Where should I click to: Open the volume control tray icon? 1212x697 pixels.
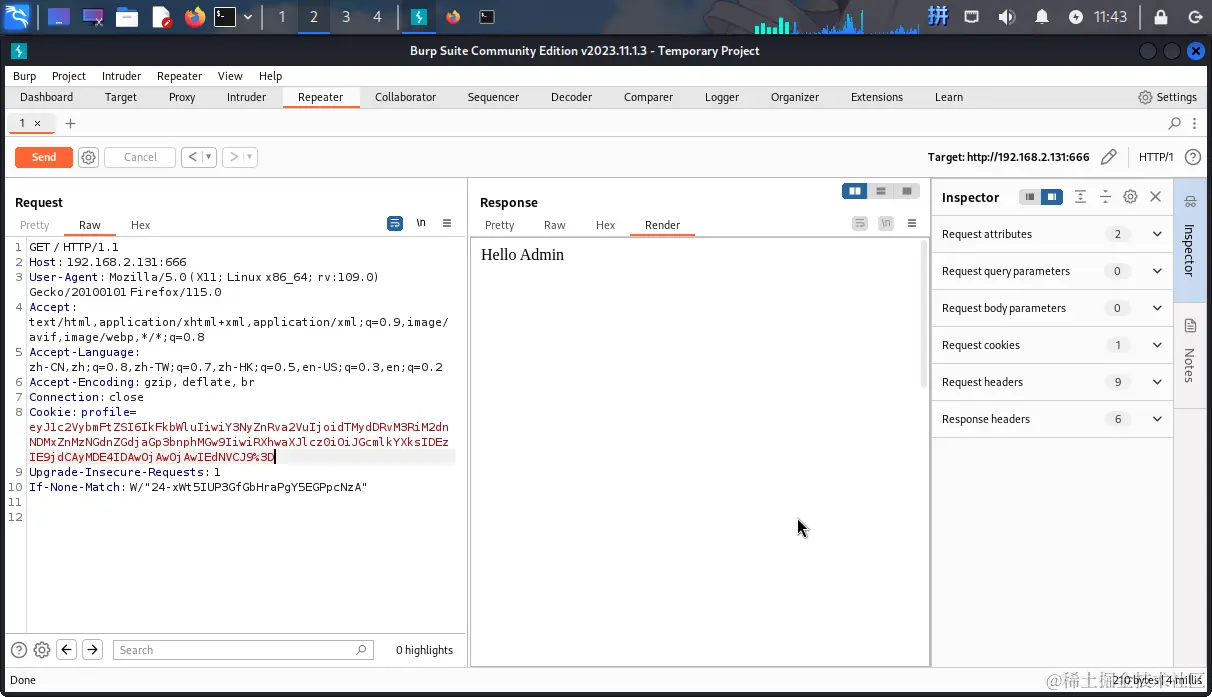pyautogui.click(x=1006, y=17)
